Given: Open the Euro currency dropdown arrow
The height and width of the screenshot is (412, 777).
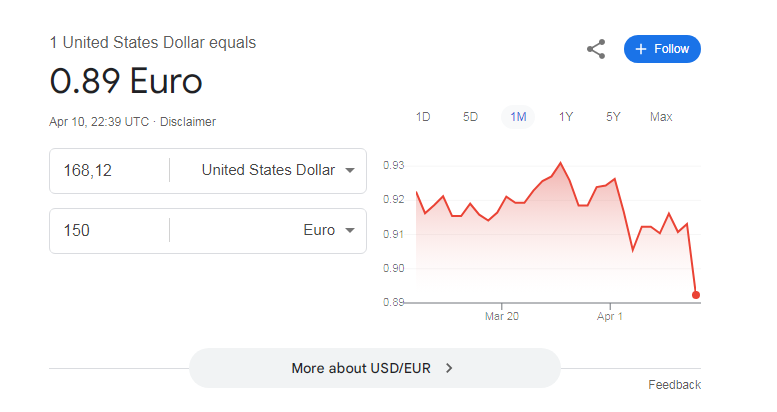Looking at the screenshot, I should coord(350,231).
